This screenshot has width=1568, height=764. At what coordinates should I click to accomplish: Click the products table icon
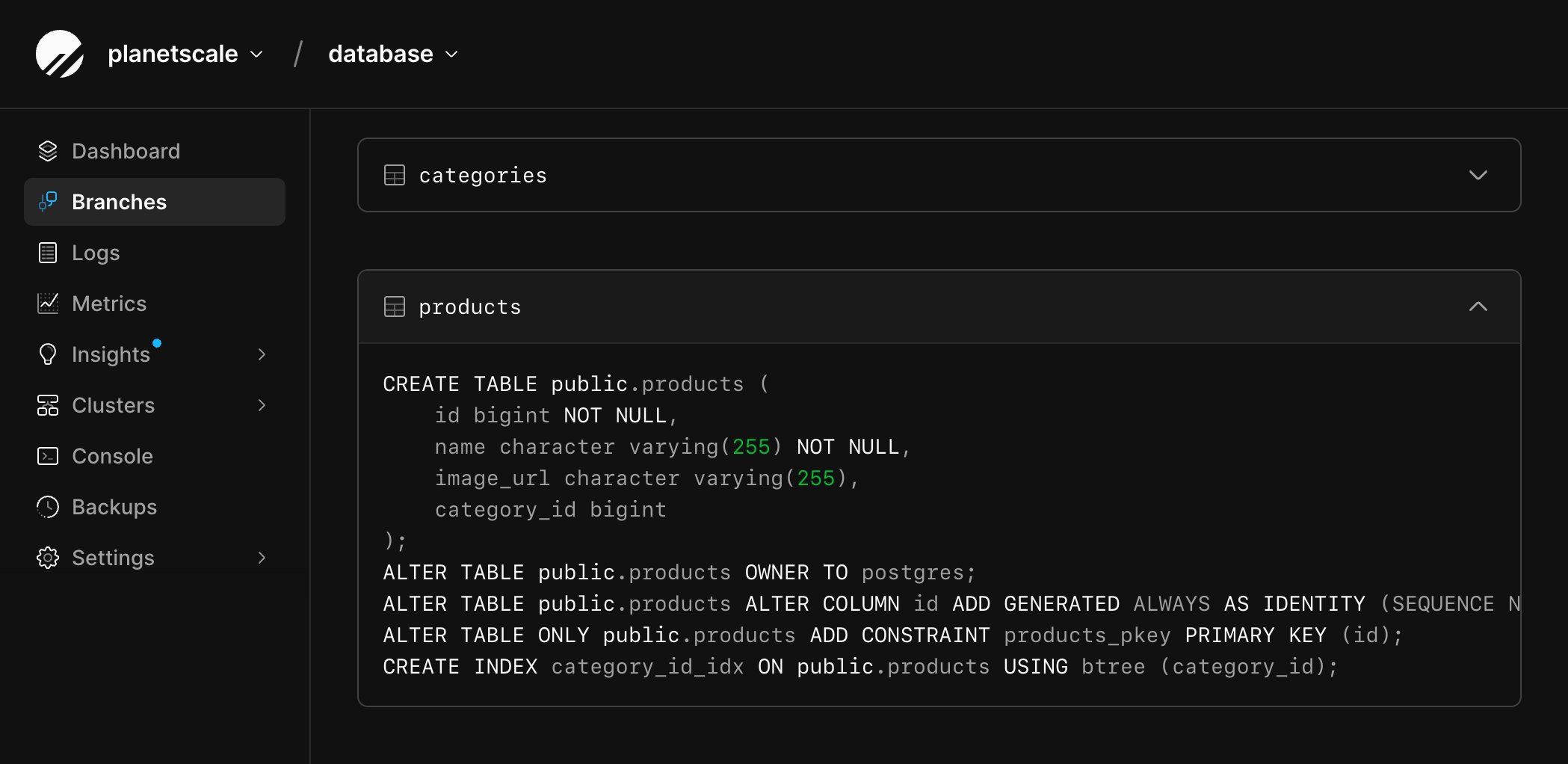[x=395, y=306]
